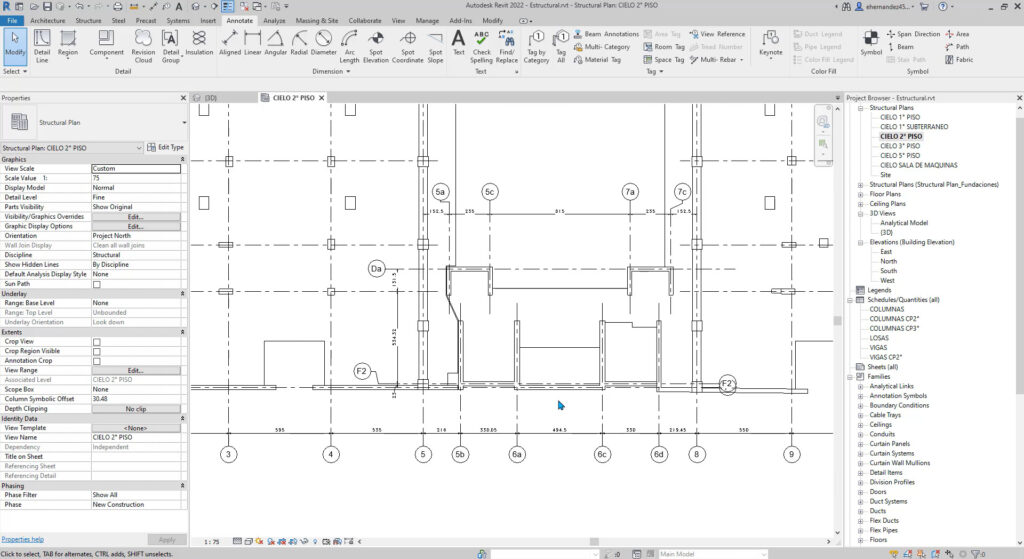Open CIELO 3° PISO structural plan

(x=900, y=146)
